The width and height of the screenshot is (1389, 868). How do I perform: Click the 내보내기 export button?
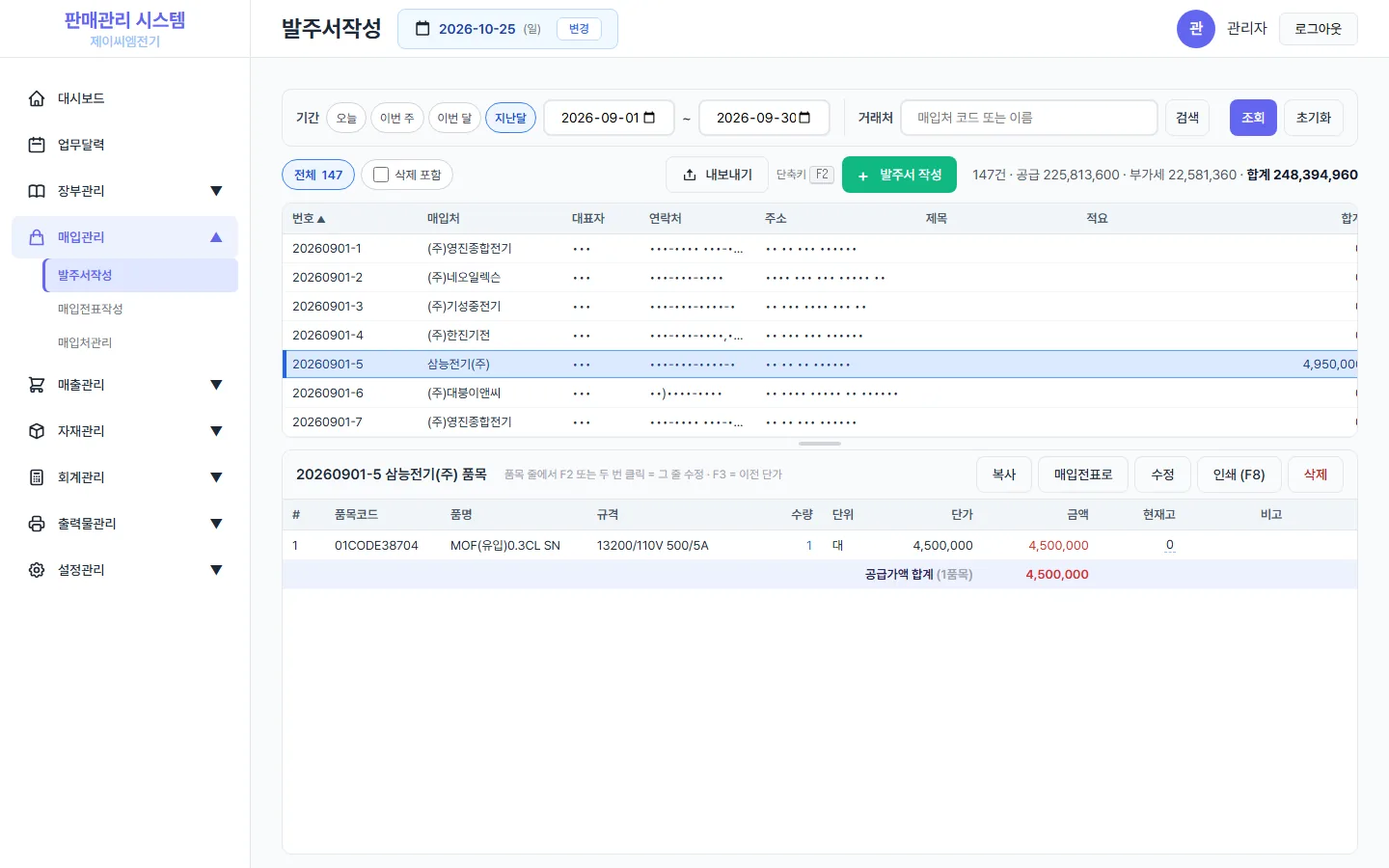(717, 175)
